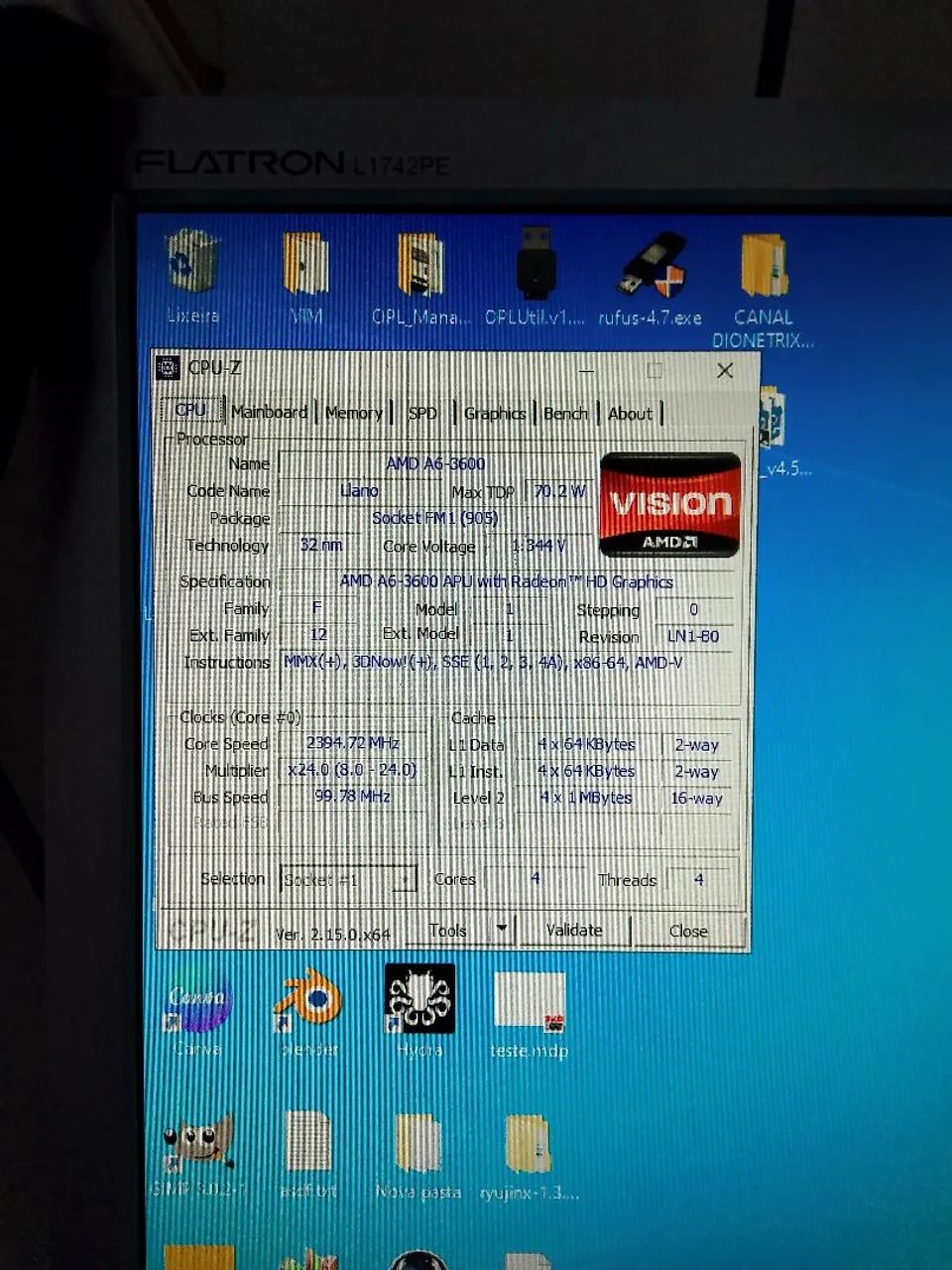Screen dimensions: 952x1270
Task: Launch OPLUtil.v1... desktop icon
Action: [x=536, y=262]
